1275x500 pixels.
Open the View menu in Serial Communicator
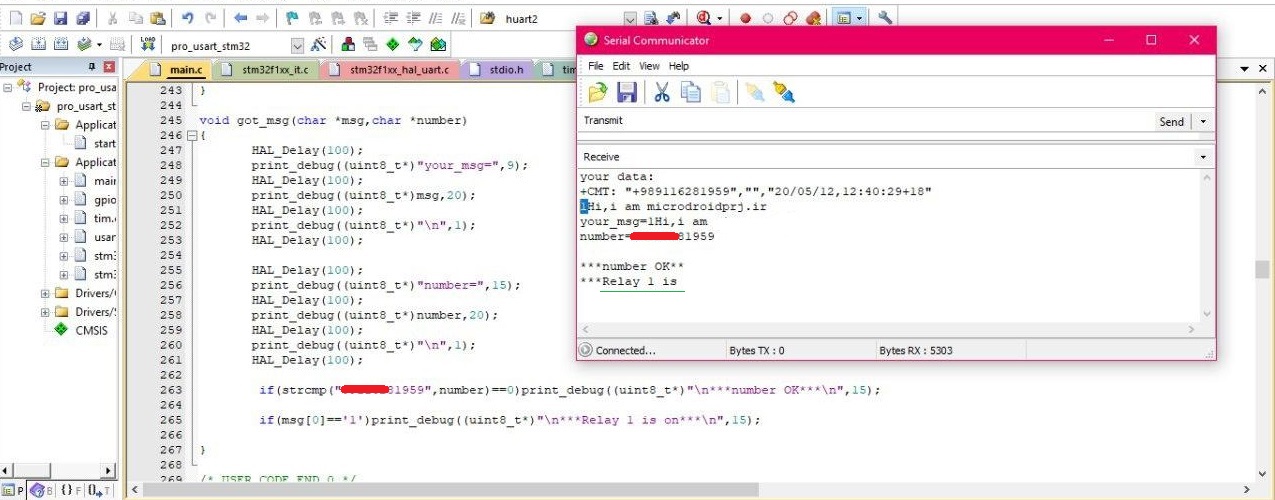649,66
